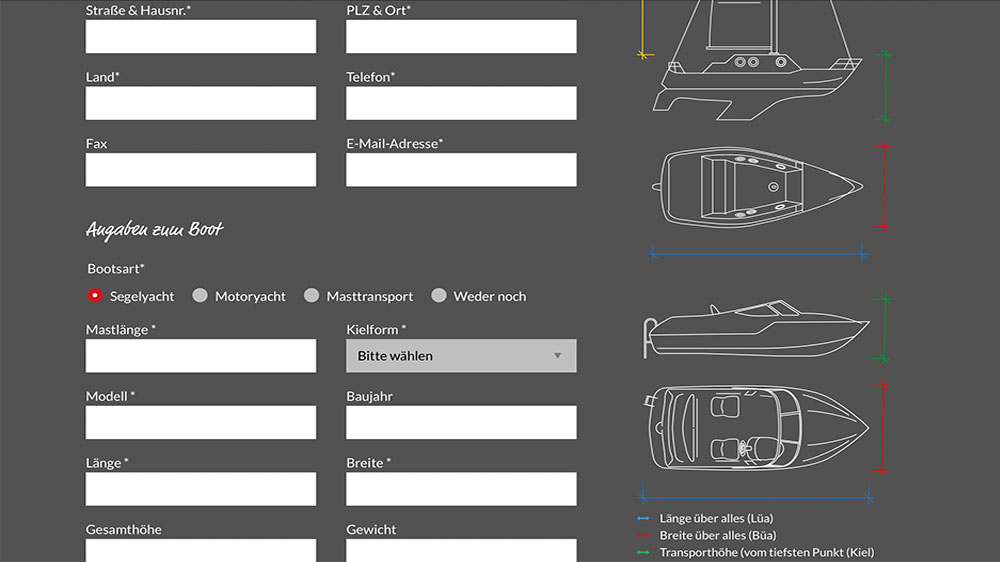Click the sailboat side view diagram
This screenshot has height=562, width=1000.
click(756, 60)
